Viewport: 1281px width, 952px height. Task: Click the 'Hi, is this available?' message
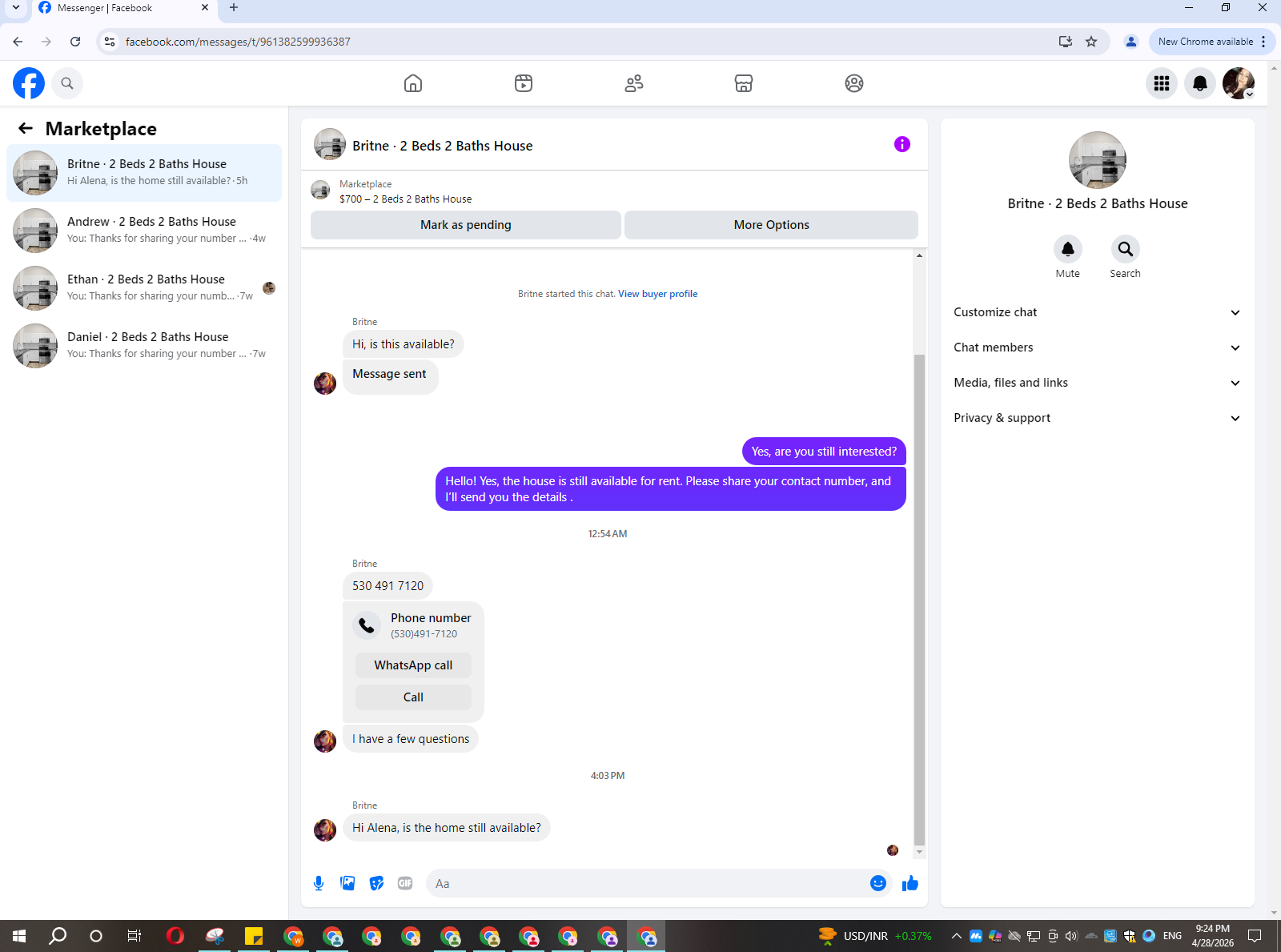pos(403,344)
